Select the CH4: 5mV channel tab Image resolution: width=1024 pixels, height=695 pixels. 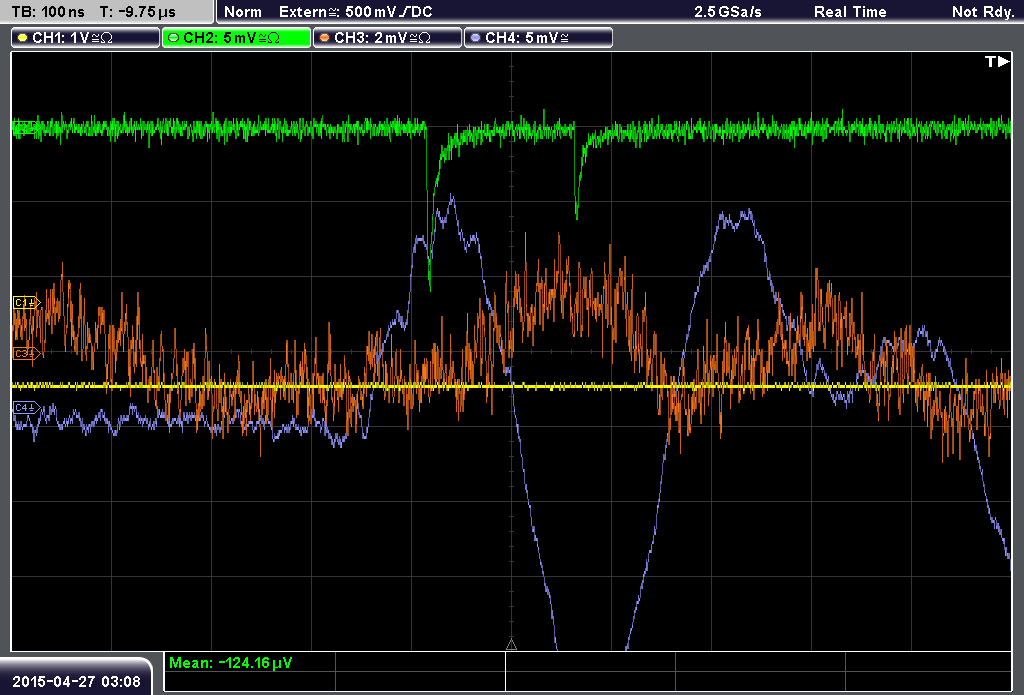538,38
